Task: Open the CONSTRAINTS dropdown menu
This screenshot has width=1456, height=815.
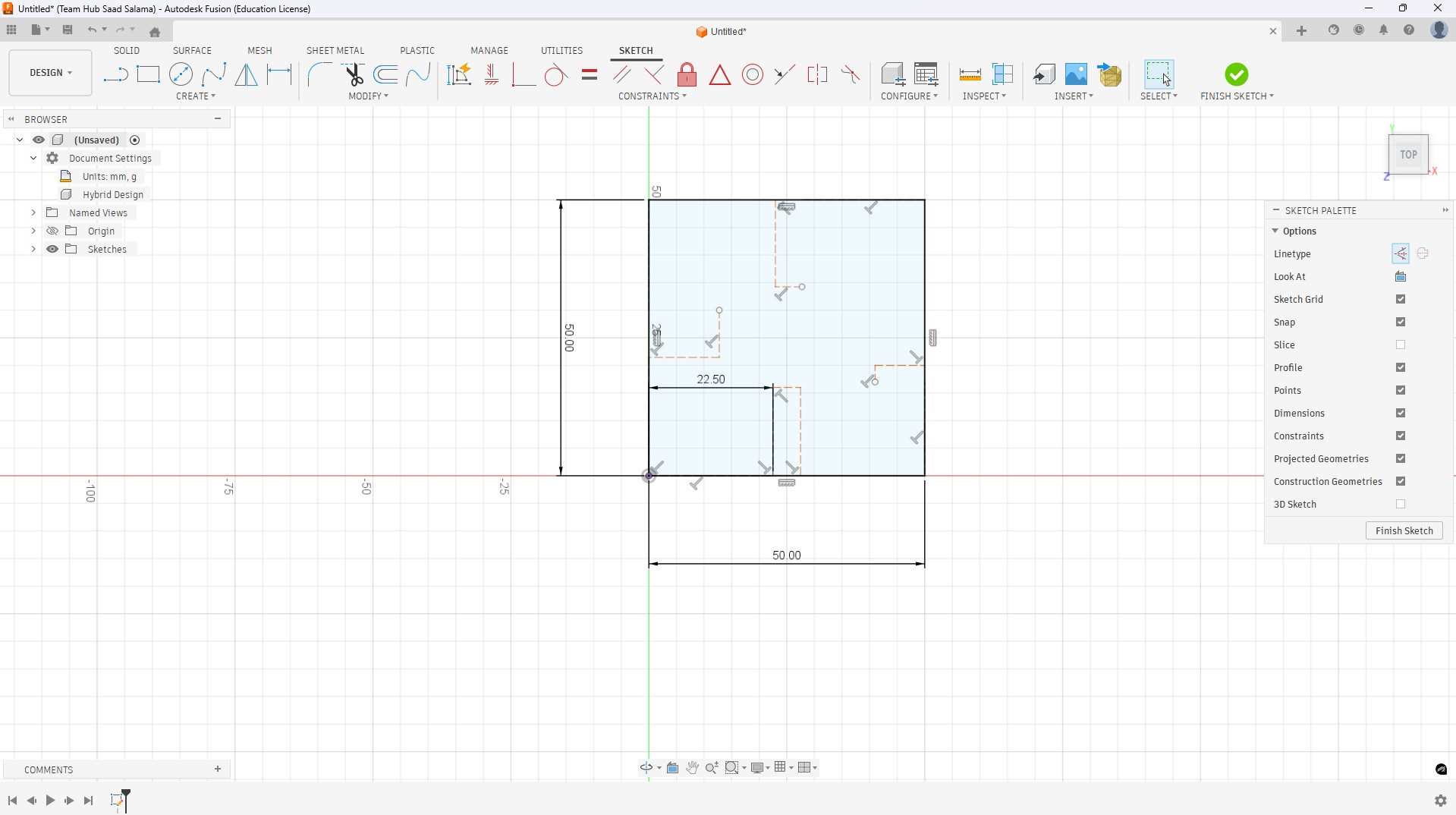Action: tap(653, 96)
